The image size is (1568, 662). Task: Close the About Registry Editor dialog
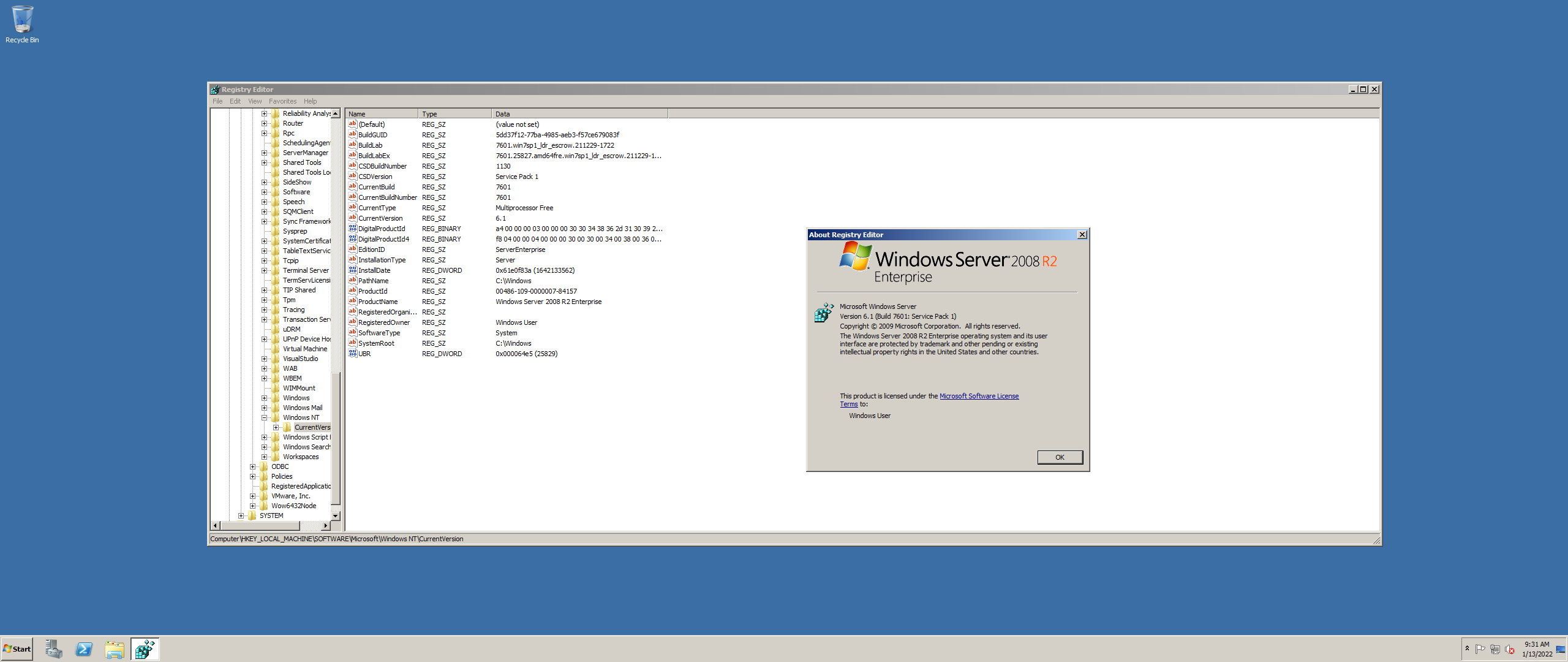1082,235
